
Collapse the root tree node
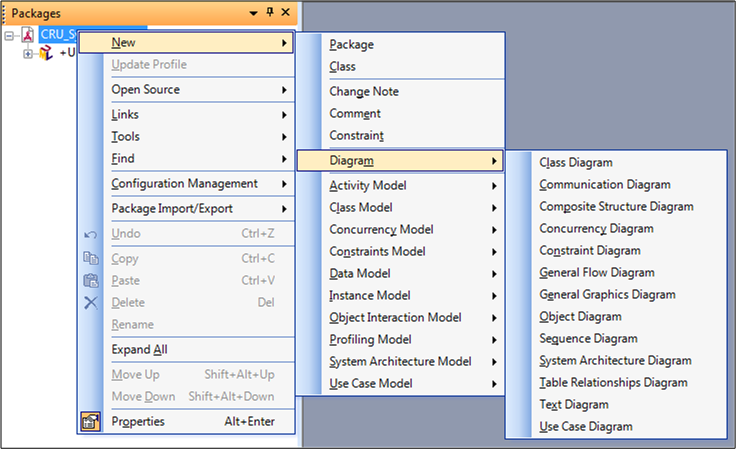pyautogui.click(x=9, y=35)
